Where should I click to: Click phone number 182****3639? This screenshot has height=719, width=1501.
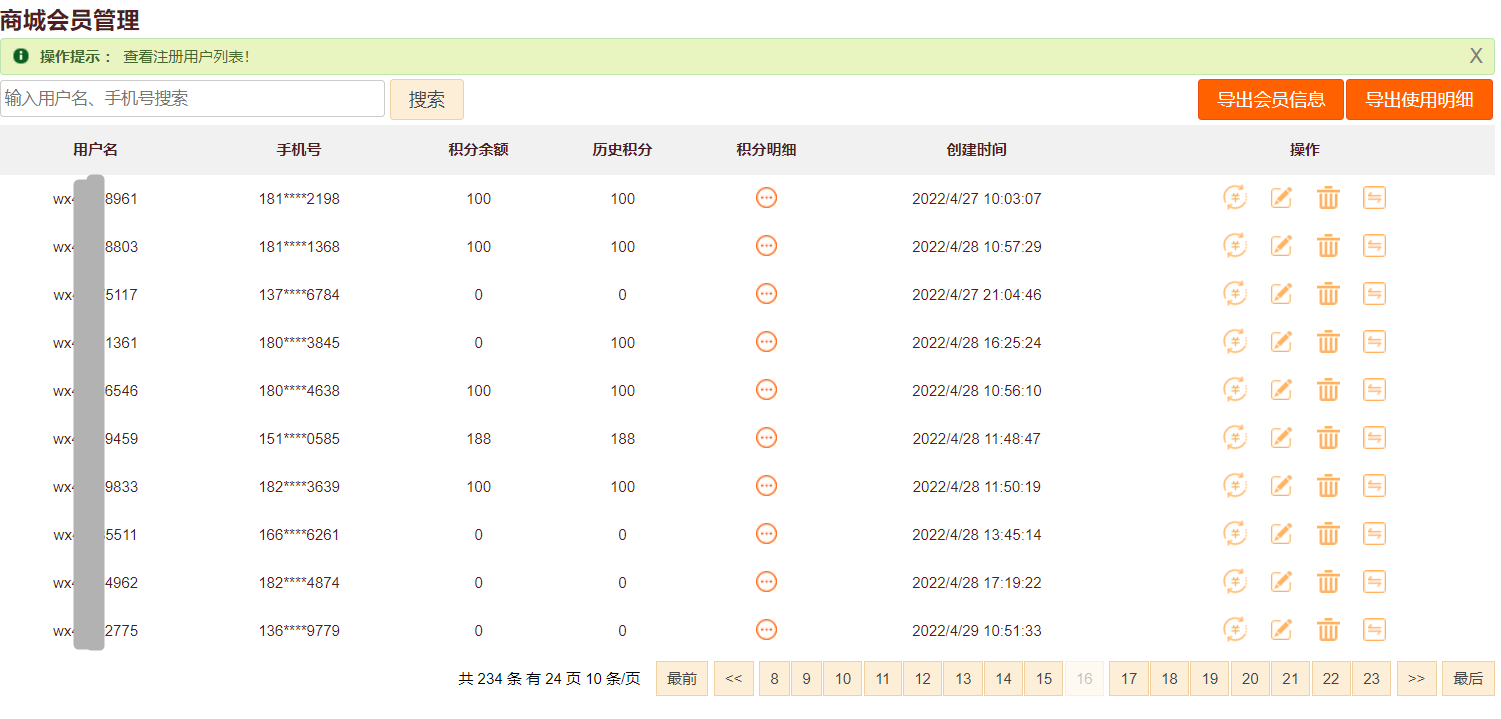click(x=299, y=487)
